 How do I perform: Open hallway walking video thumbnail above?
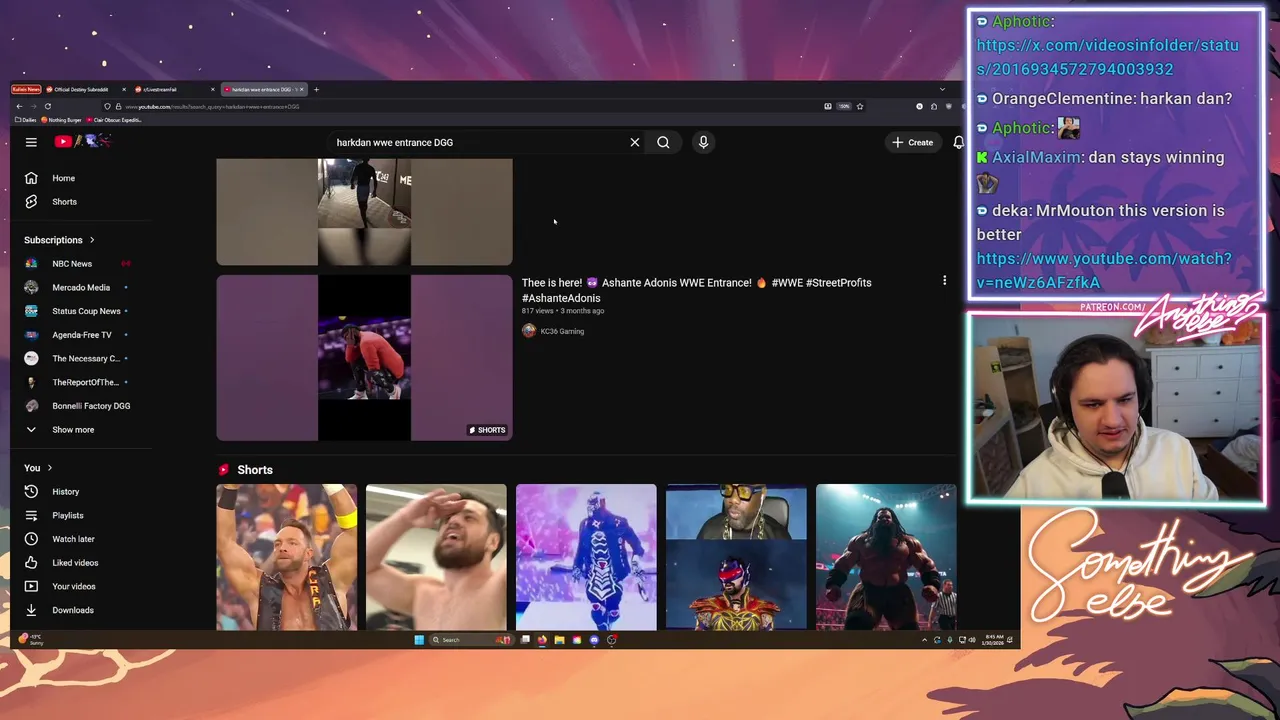point(364,212)
